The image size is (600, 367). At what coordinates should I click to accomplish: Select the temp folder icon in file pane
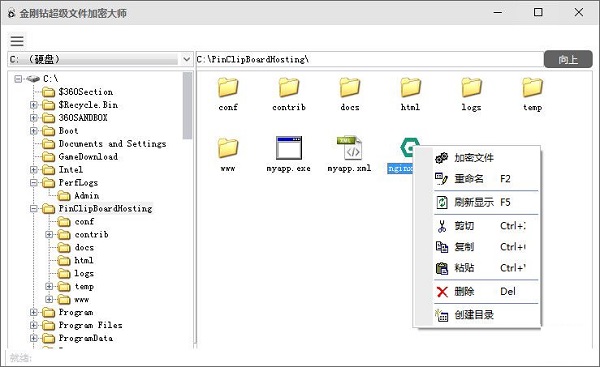tap(532, 88)
